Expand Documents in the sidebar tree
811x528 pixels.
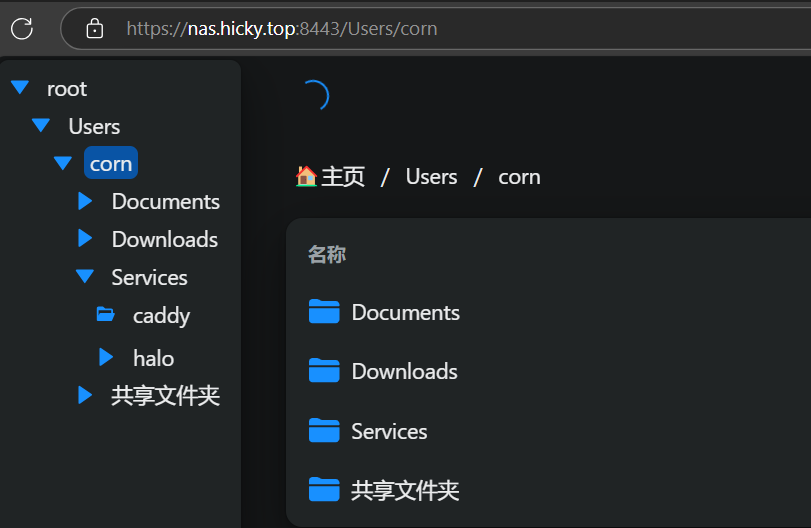pos(85,201)
